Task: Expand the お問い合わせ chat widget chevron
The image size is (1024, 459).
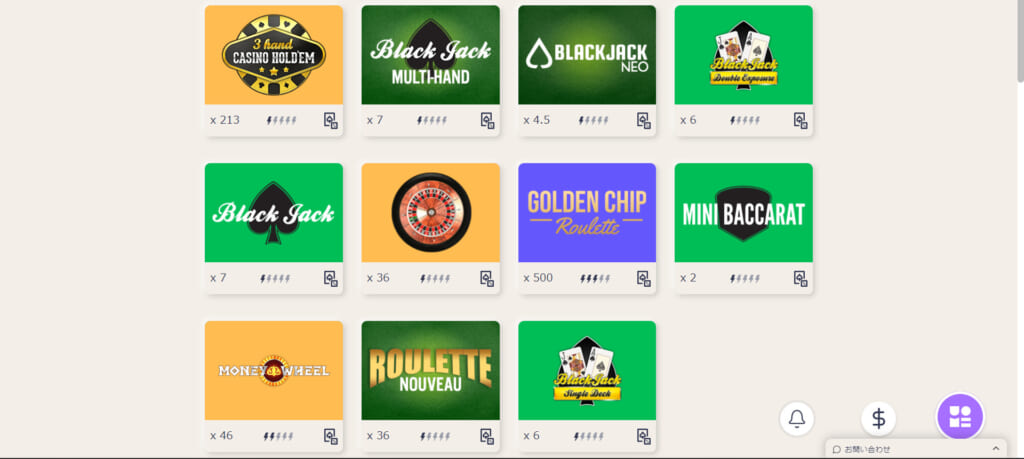Action: coord(995,449)
